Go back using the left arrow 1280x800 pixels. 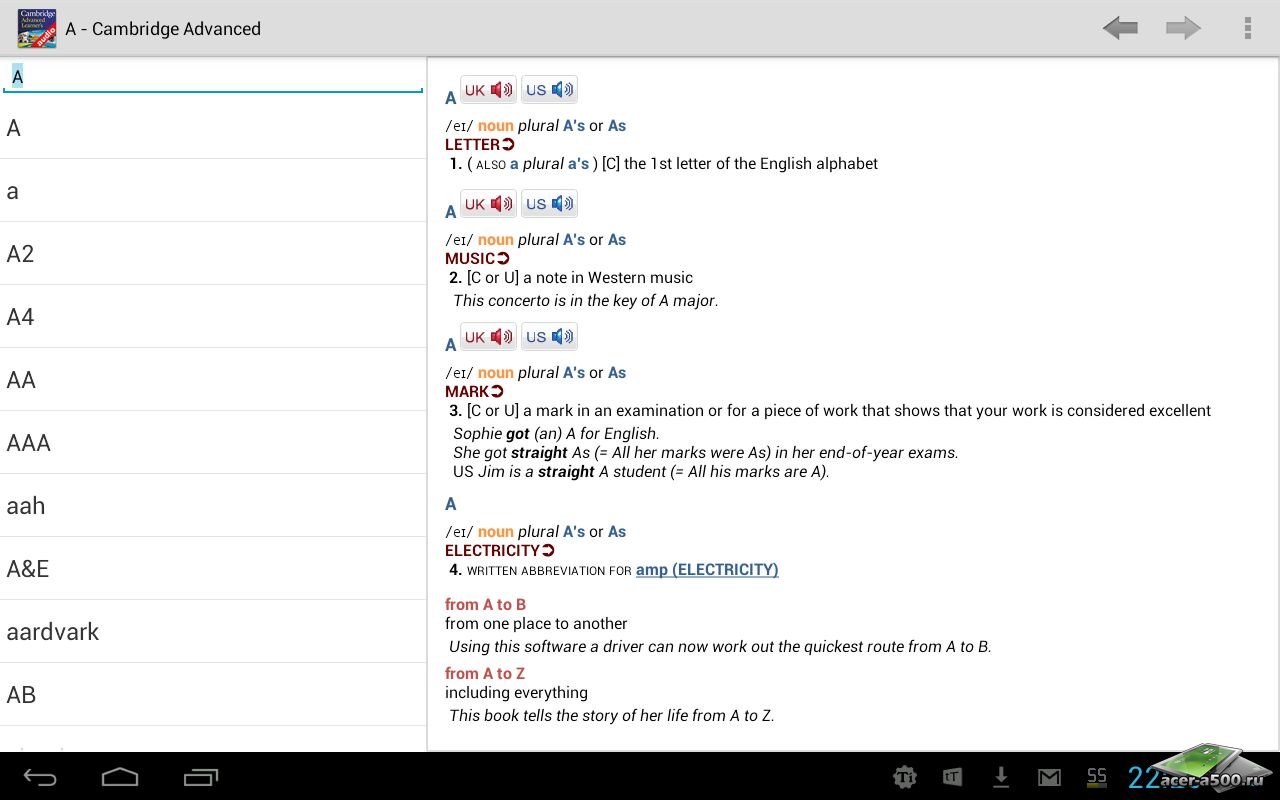1120,28
